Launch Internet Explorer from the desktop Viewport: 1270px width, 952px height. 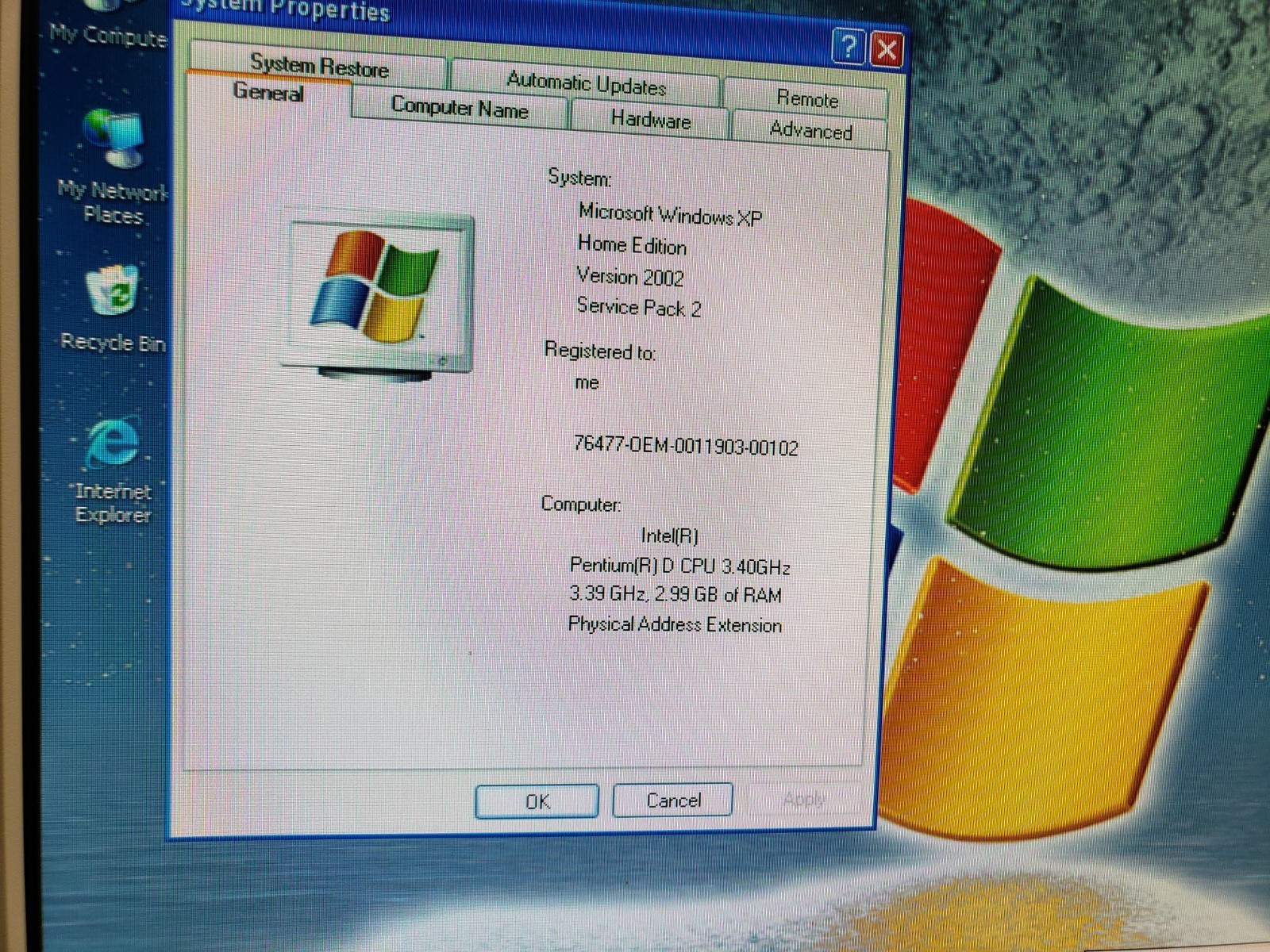(114, 470)
